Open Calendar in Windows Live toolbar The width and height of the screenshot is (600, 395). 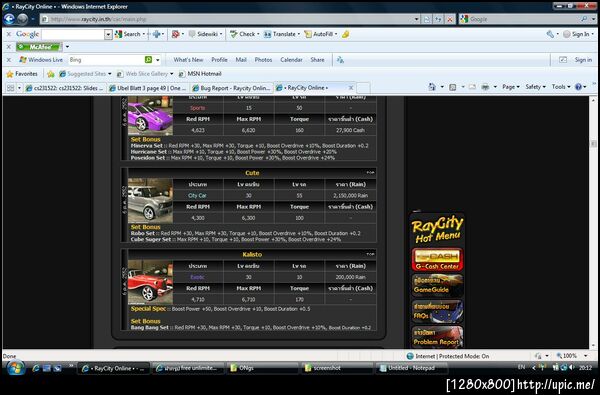point(291,60)
